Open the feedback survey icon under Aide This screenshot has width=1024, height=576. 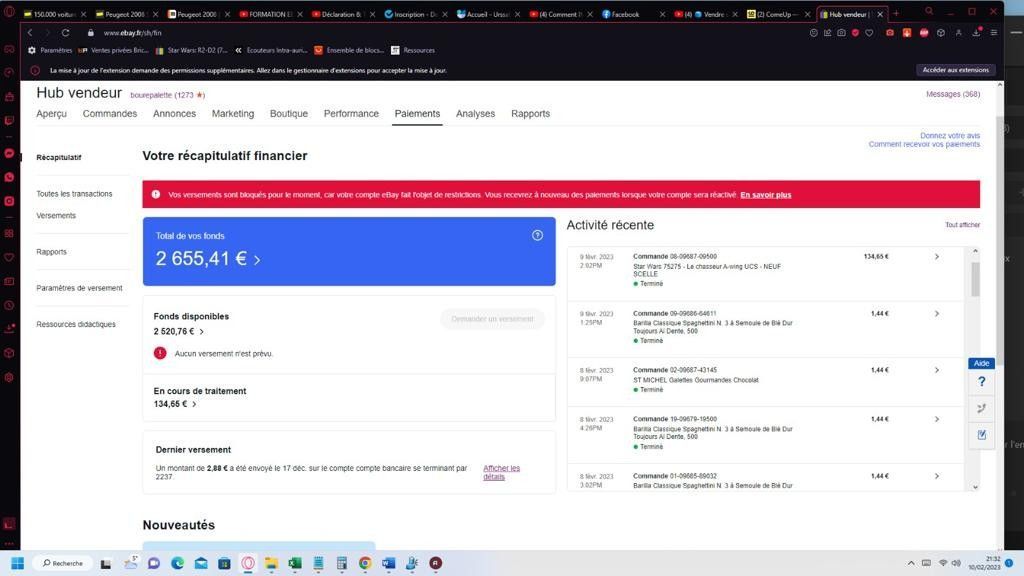click(981, 434)
